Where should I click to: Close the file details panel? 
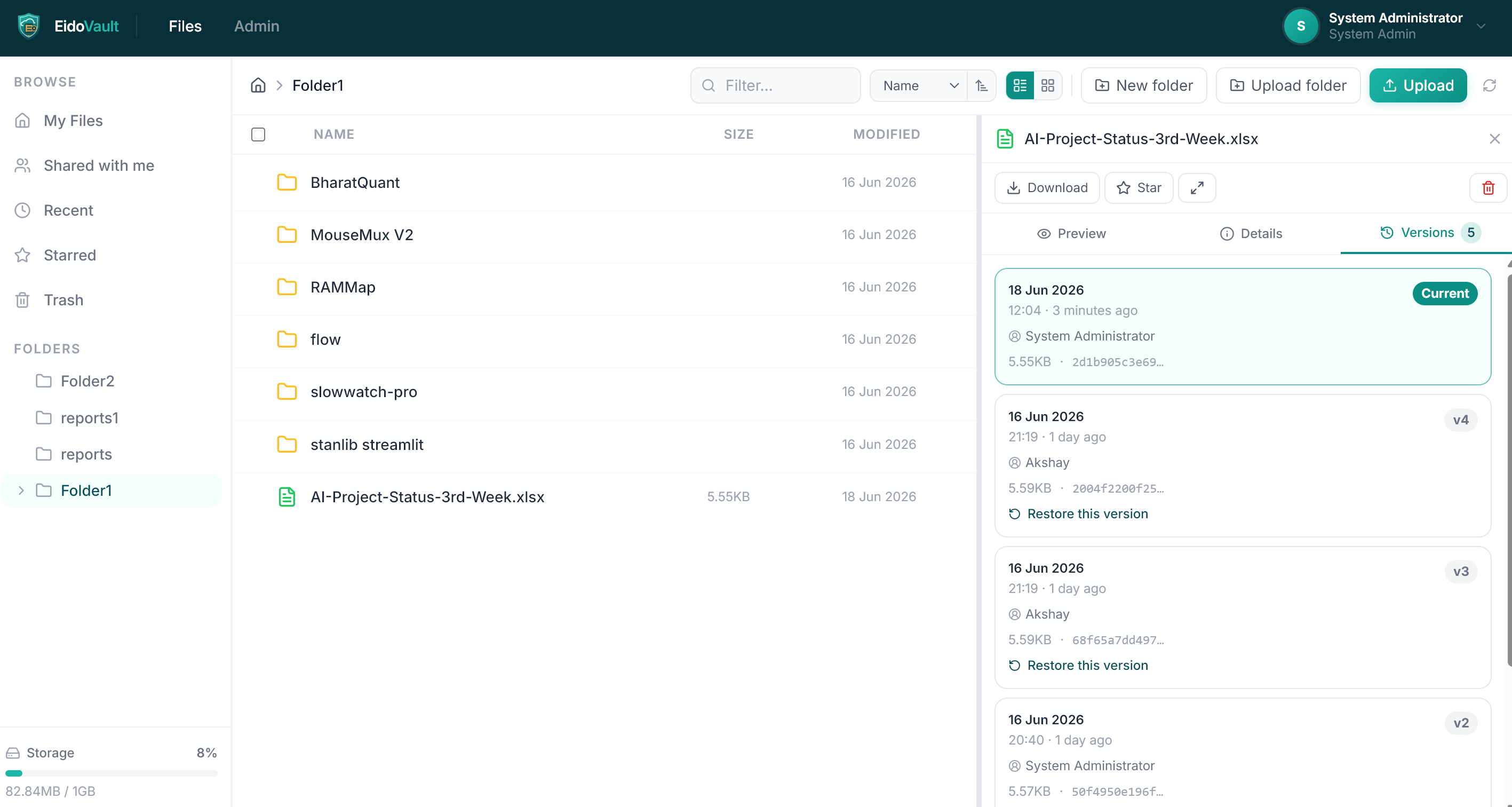(x=1494, y=139)
